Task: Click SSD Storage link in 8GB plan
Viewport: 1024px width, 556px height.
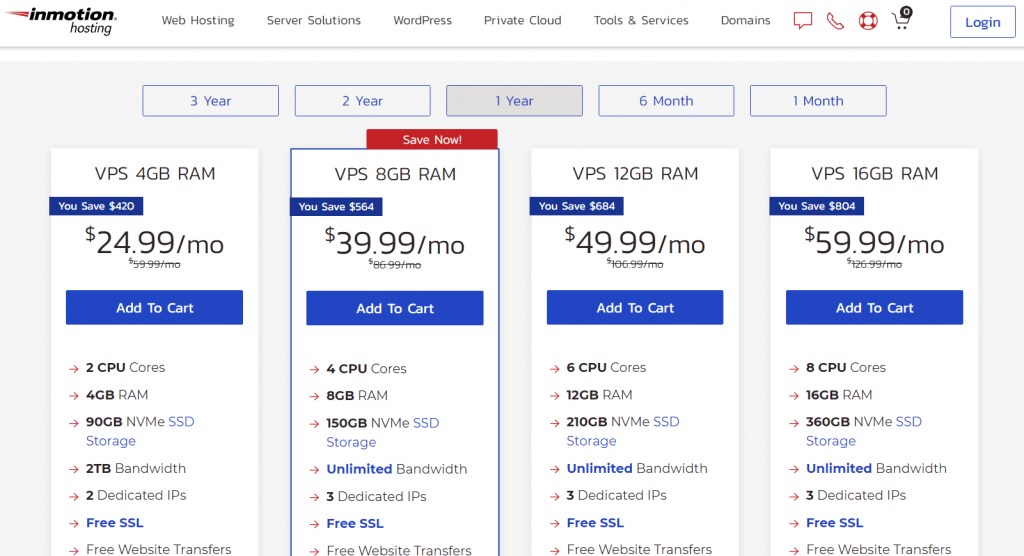Action: pyautogui.click(x=383, y=433)
